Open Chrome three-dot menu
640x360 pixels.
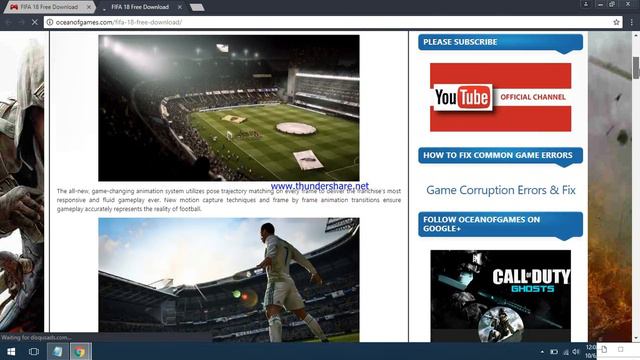[x=631, y=22]
